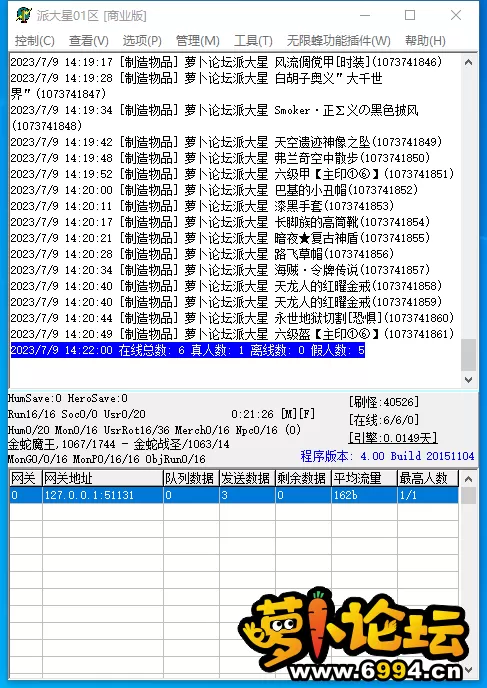Select log line 风流倜傥甲[时装]
The height and width of the screenshot is (688, 487).
tap(226, 62)
